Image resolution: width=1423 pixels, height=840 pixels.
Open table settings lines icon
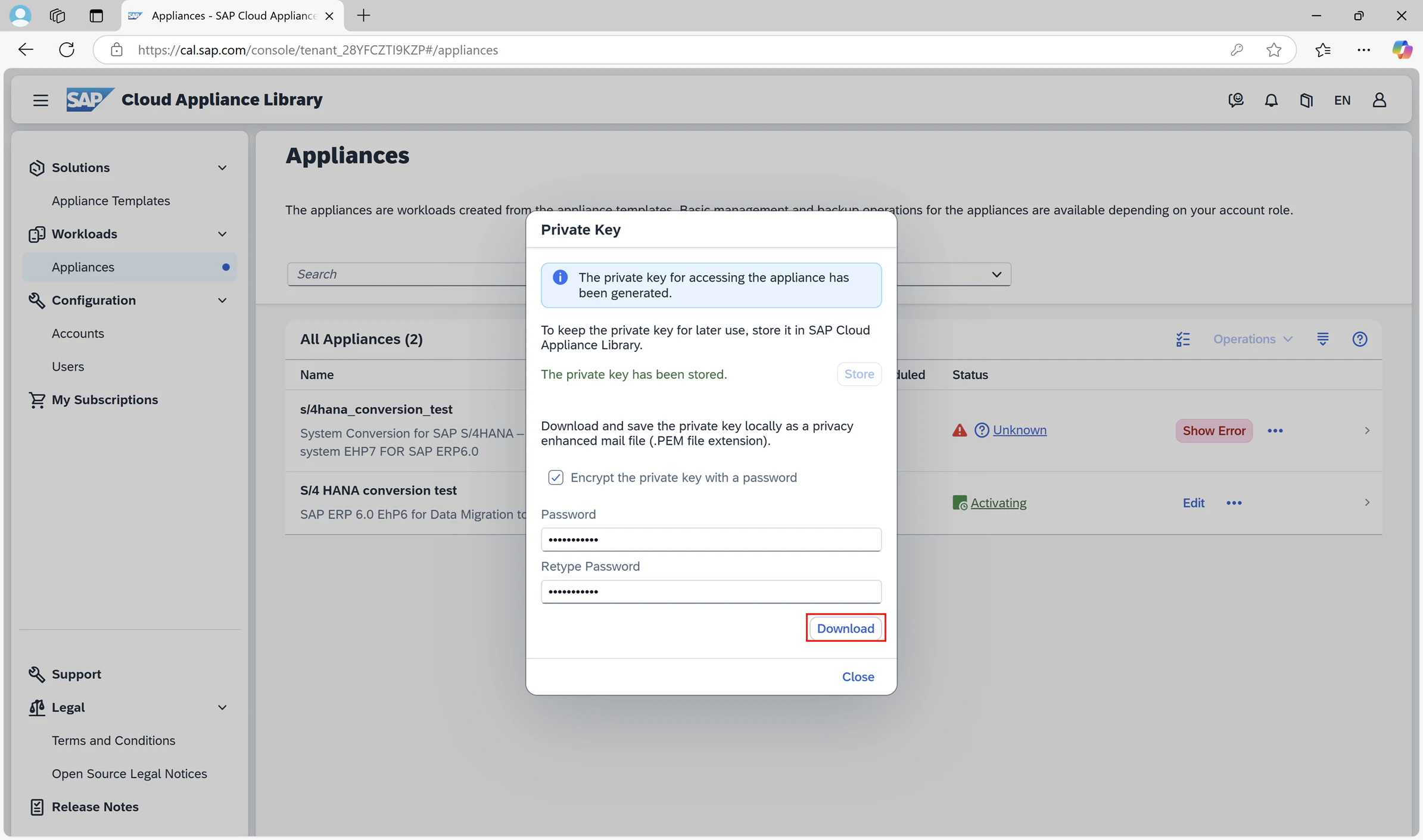tap(1323, 339)
